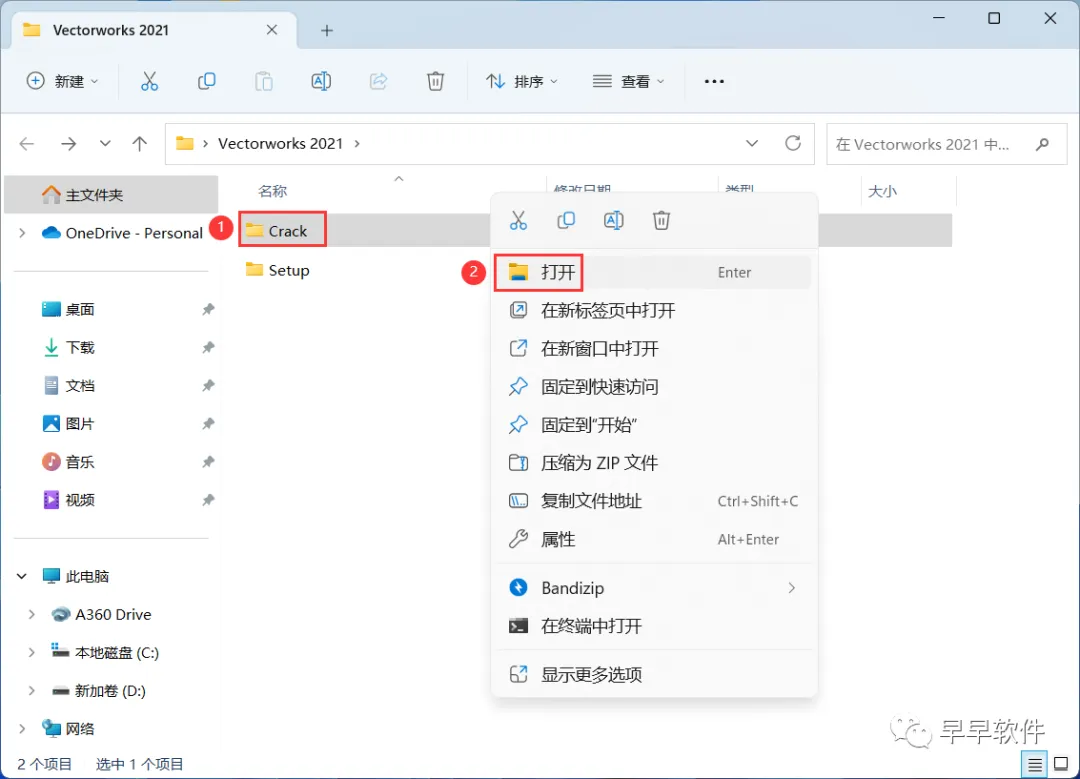This screenshot has height=779, width=1080.
Task: Click the chevron after the Vectorworks 2021 breadcrumb
Action: click(357, 143)
